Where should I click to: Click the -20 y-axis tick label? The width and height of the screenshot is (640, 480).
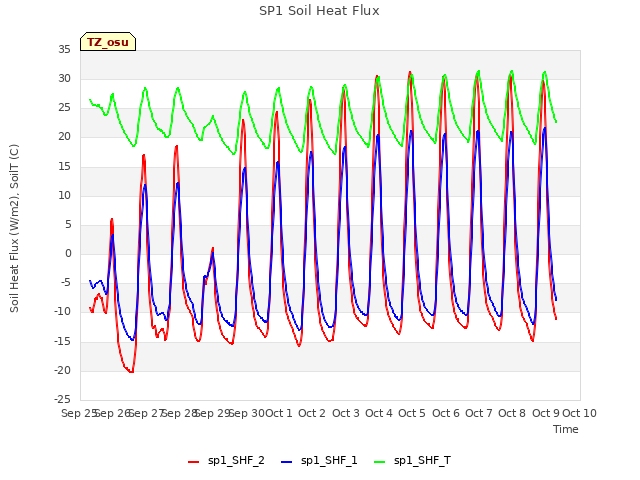pos(63,370)
